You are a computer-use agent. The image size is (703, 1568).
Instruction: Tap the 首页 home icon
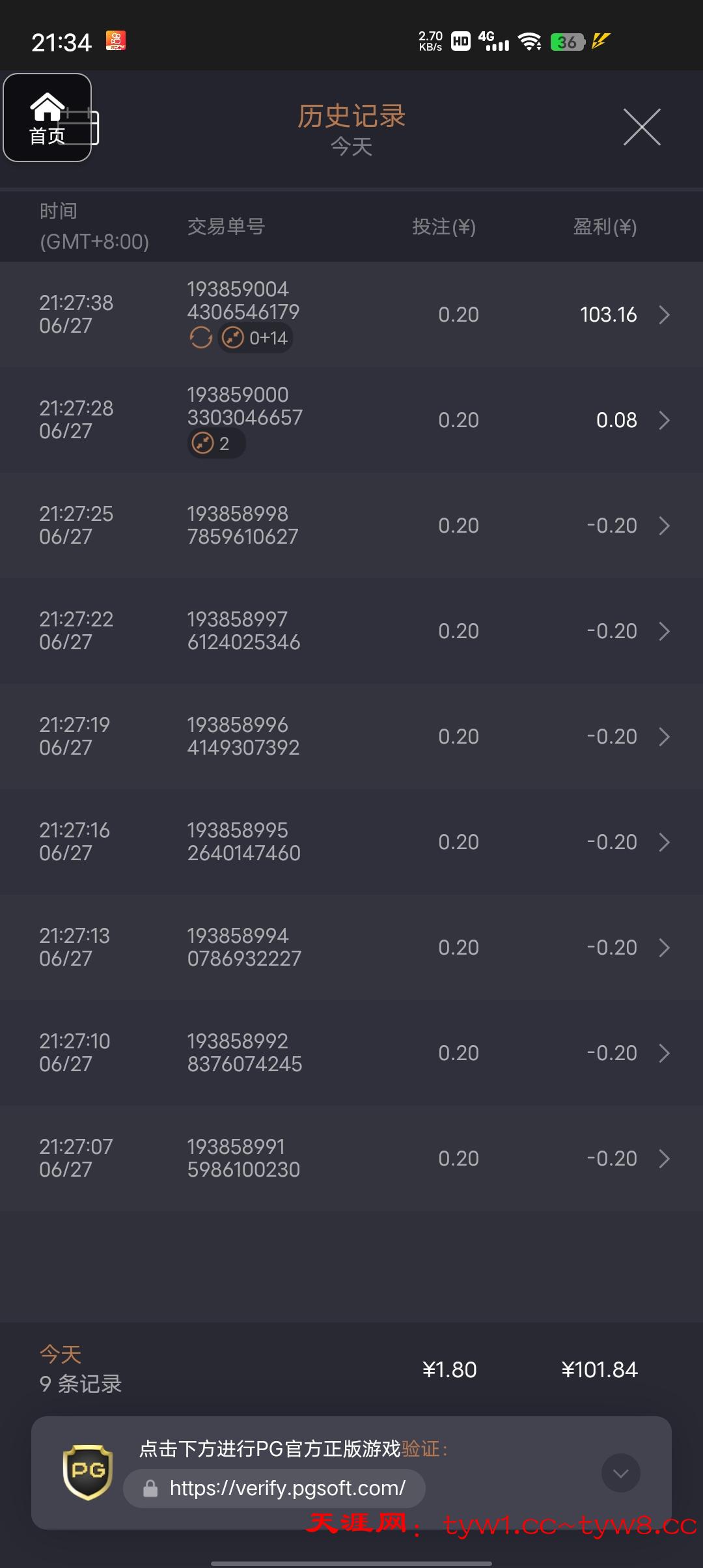[x=47, y=117]
